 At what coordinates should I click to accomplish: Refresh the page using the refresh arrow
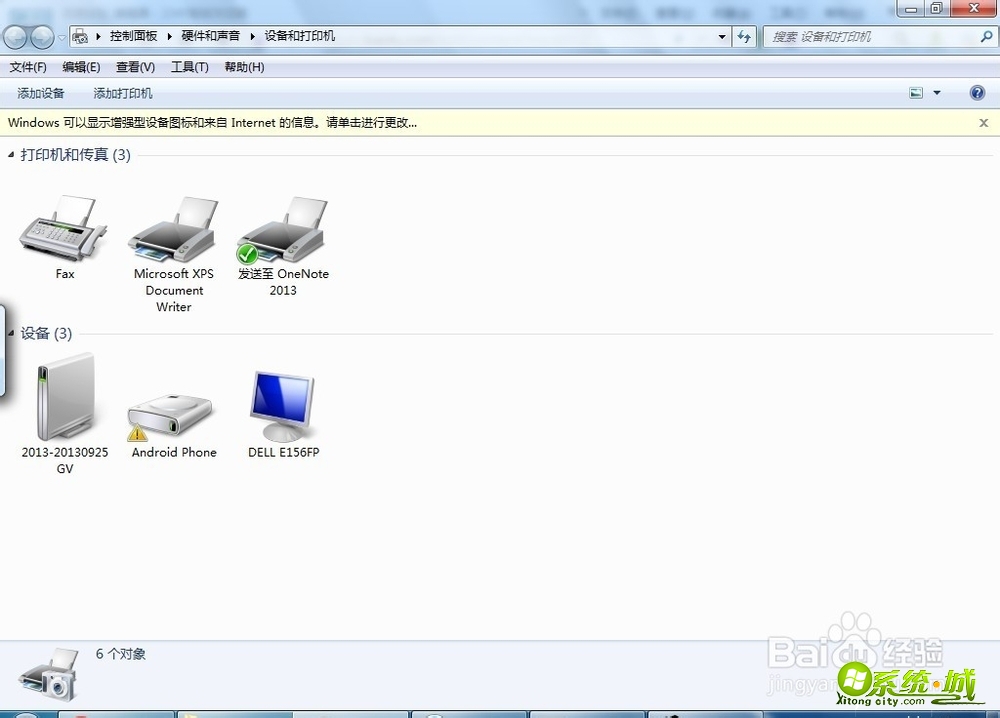coord(744,35)
